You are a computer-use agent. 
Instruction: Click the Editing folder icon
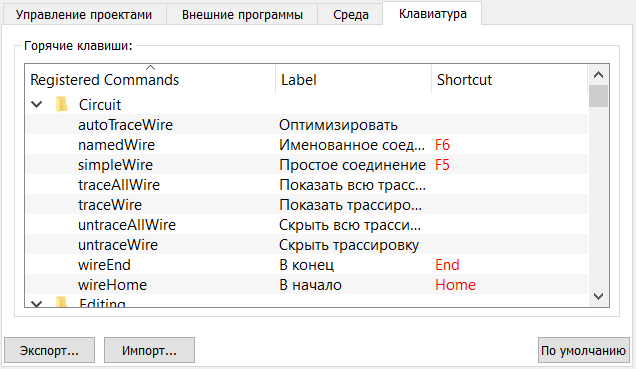coord(62,302)
